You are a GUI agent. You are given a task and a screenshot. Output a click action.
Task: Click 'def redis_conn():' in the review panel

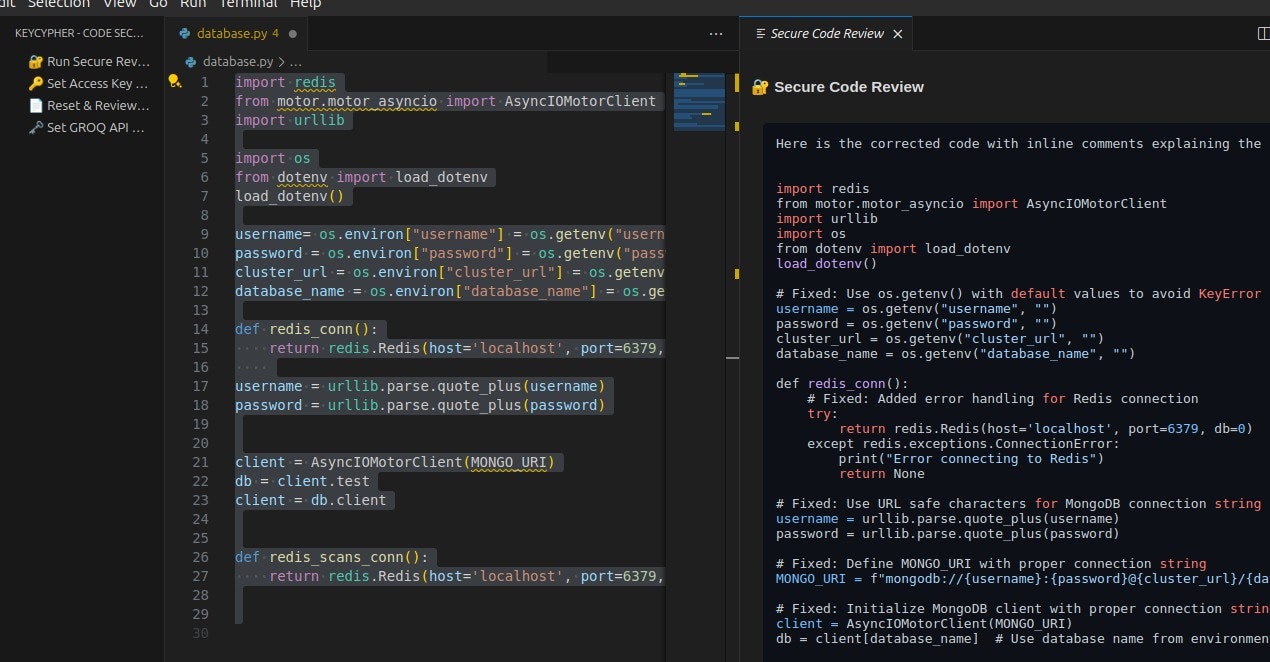(x=842, y=383)
